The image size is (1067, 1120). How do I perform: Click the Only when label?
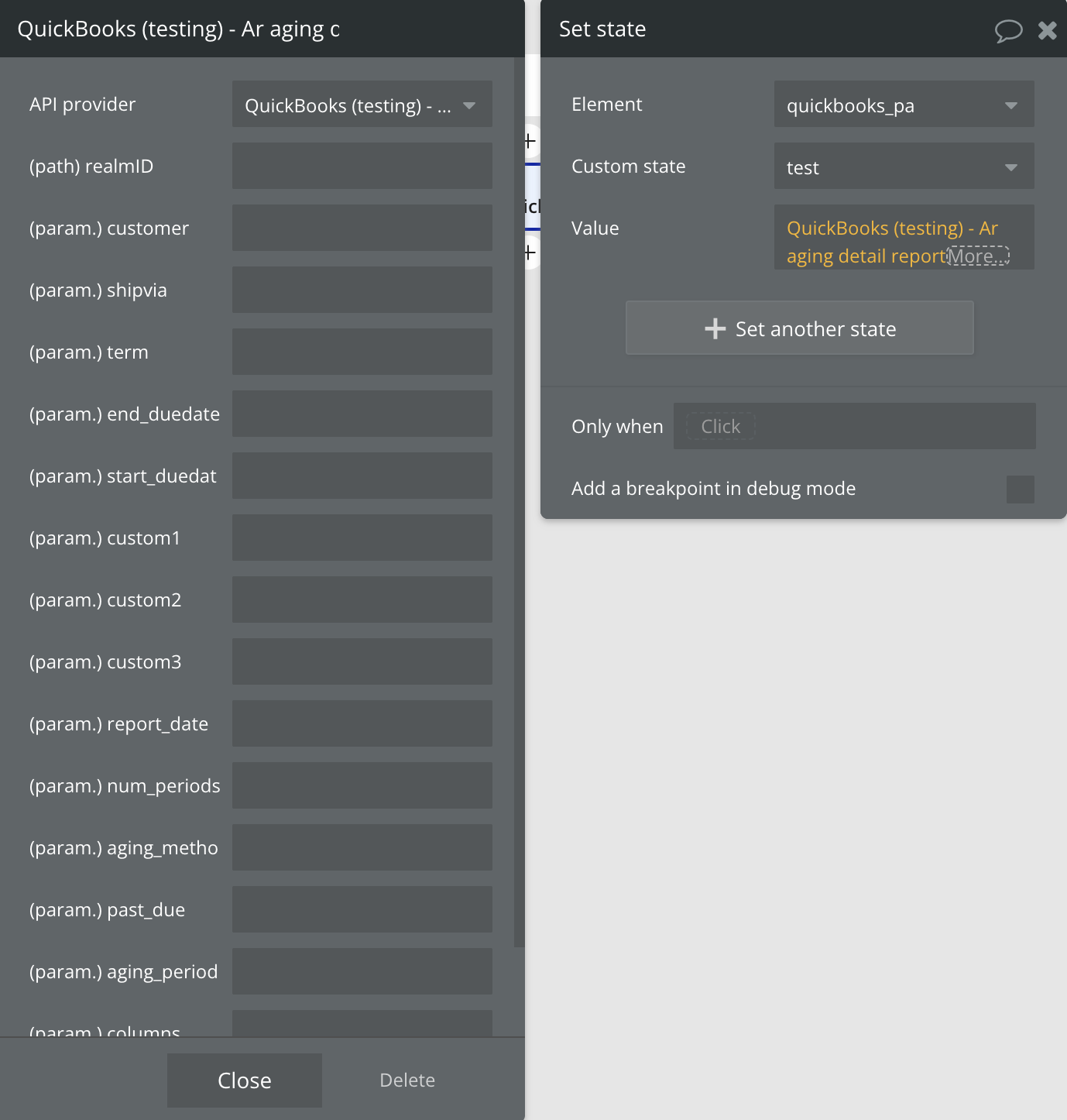click(x=617, y=427)
